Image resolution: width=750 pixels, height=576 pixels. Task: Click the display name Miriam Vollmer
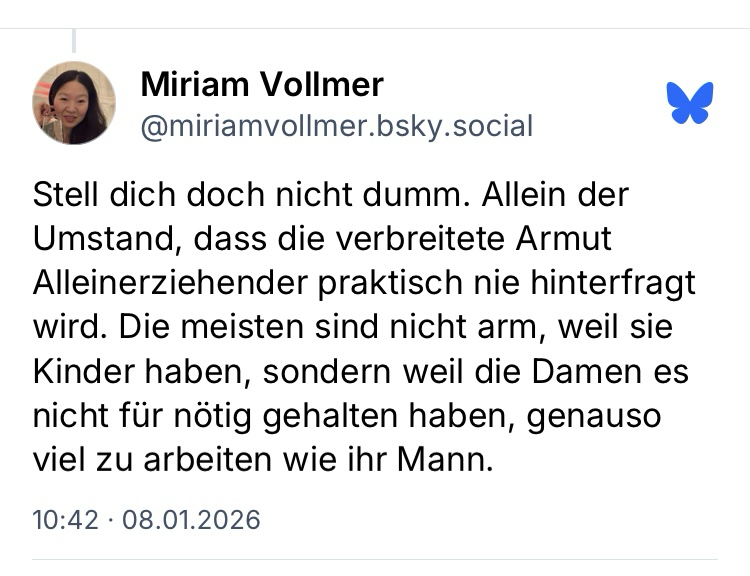262,84
